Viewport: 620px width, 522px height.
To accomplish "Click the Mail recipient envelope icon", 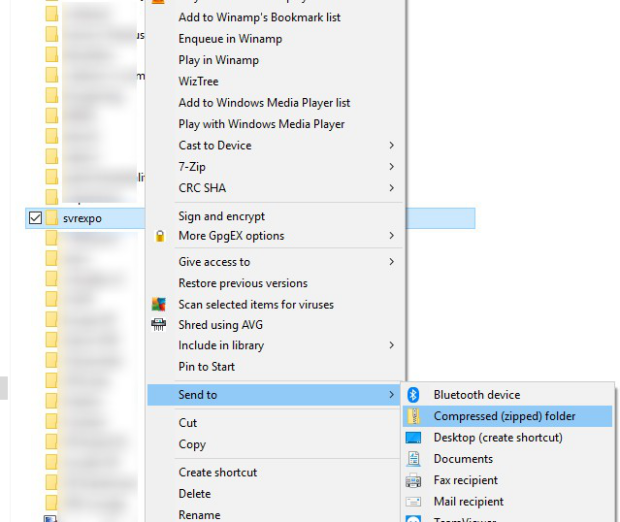I will (413, 501).
